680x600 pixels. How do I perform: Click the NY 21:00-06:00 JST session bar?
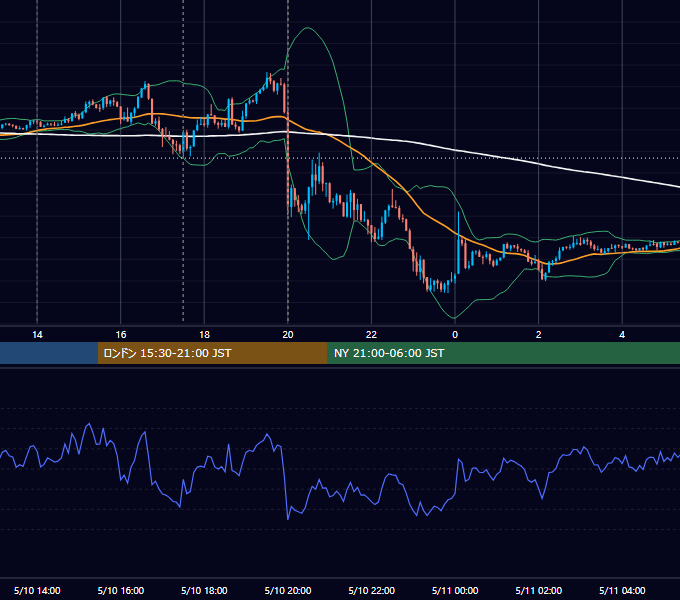click(x=503, y=353)
